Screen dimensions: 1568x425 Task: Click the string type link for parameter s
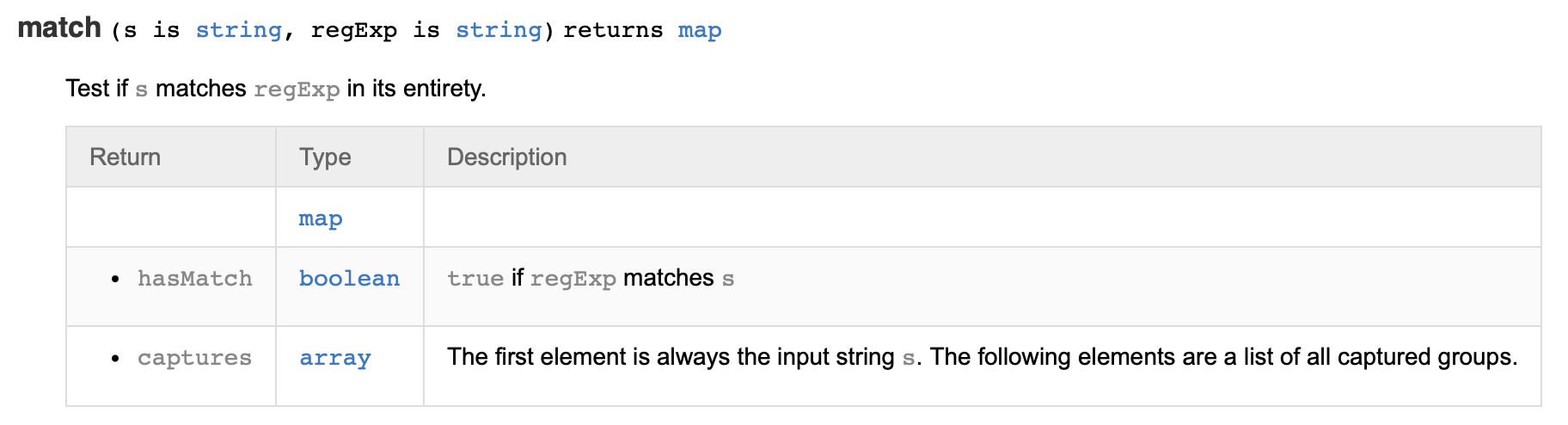(x=238, y=30)
